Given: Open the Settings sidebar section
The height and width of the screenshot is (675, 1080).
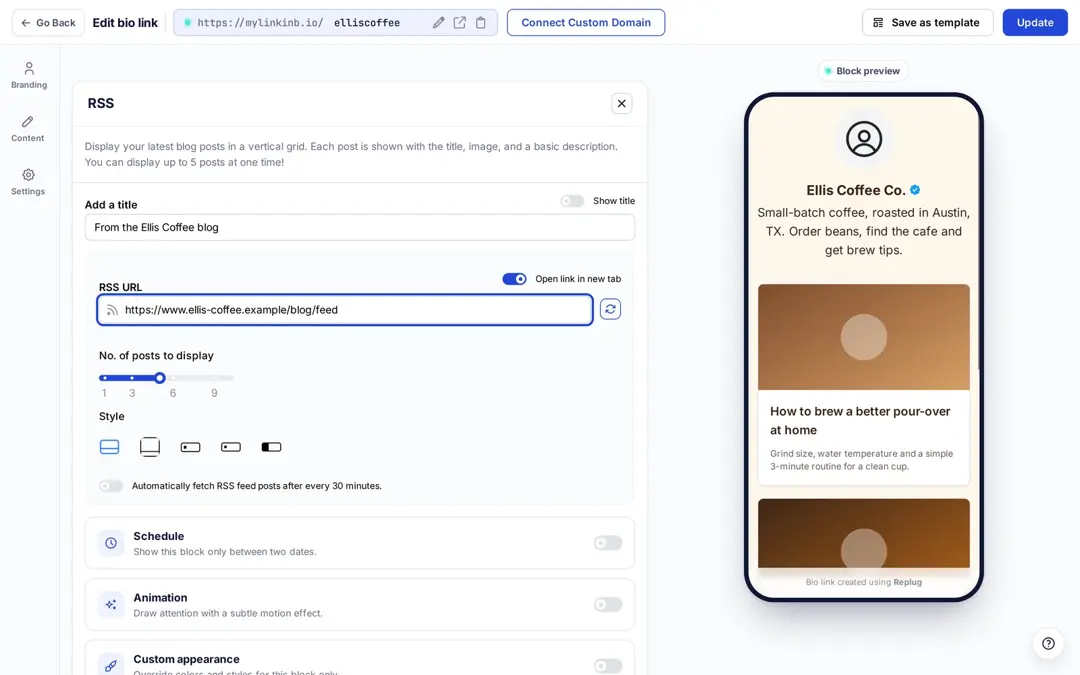Looking at the screenshot, I should point(28,182).
